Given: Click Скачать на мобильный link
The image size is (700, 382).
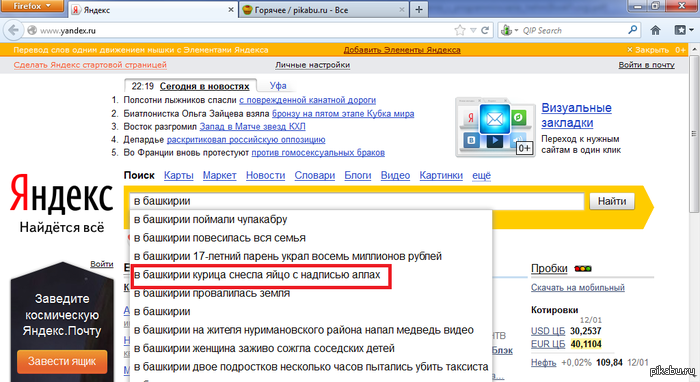Looking at the screenshot, I should (x=578, y=288).
